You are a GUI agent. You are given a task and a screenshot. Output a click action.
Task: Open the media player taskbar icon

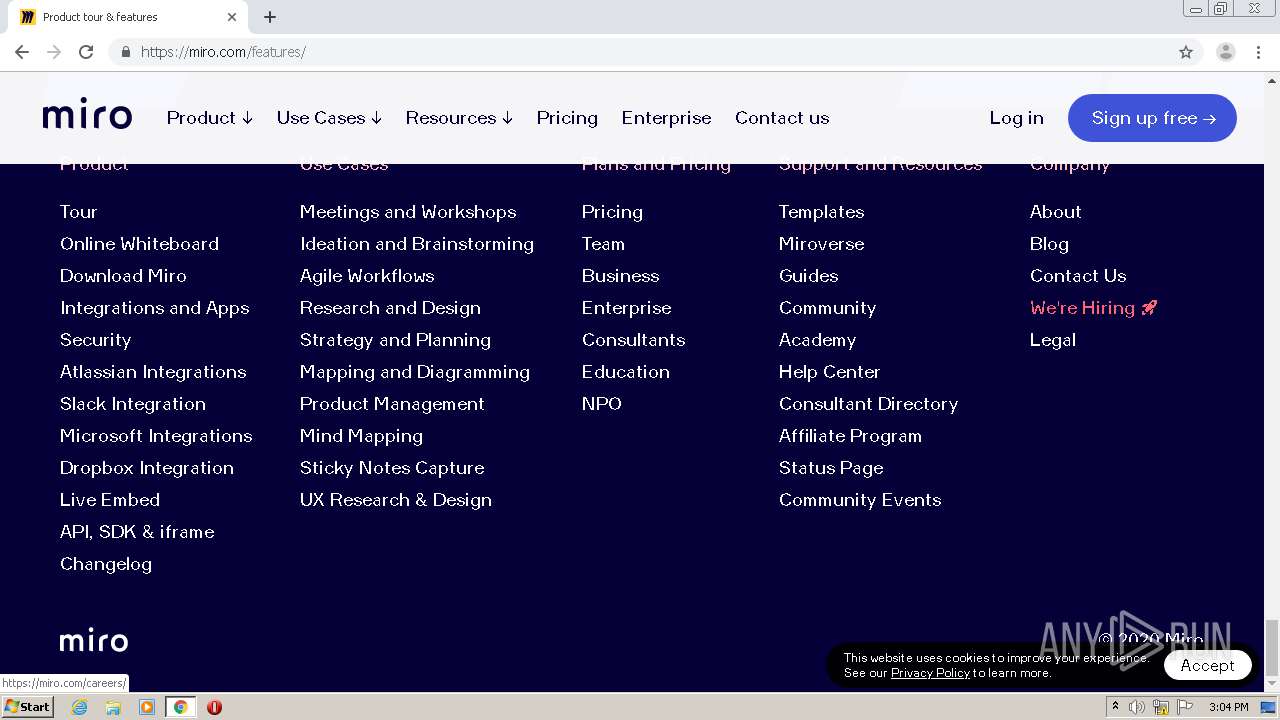point(147,707)
